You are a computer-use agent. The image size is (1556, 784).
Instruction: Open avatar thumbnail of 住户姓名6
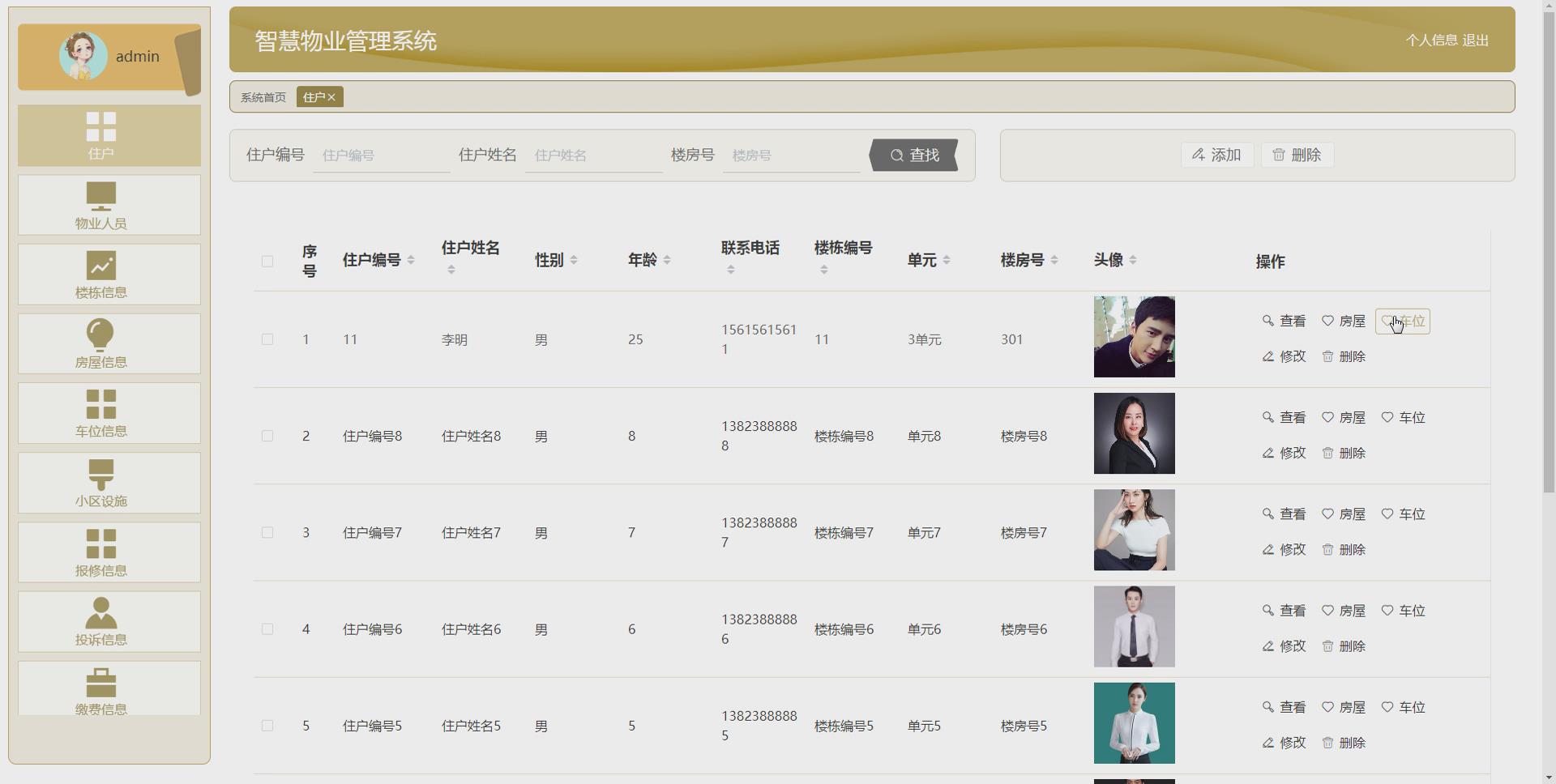pos(1135,627)
